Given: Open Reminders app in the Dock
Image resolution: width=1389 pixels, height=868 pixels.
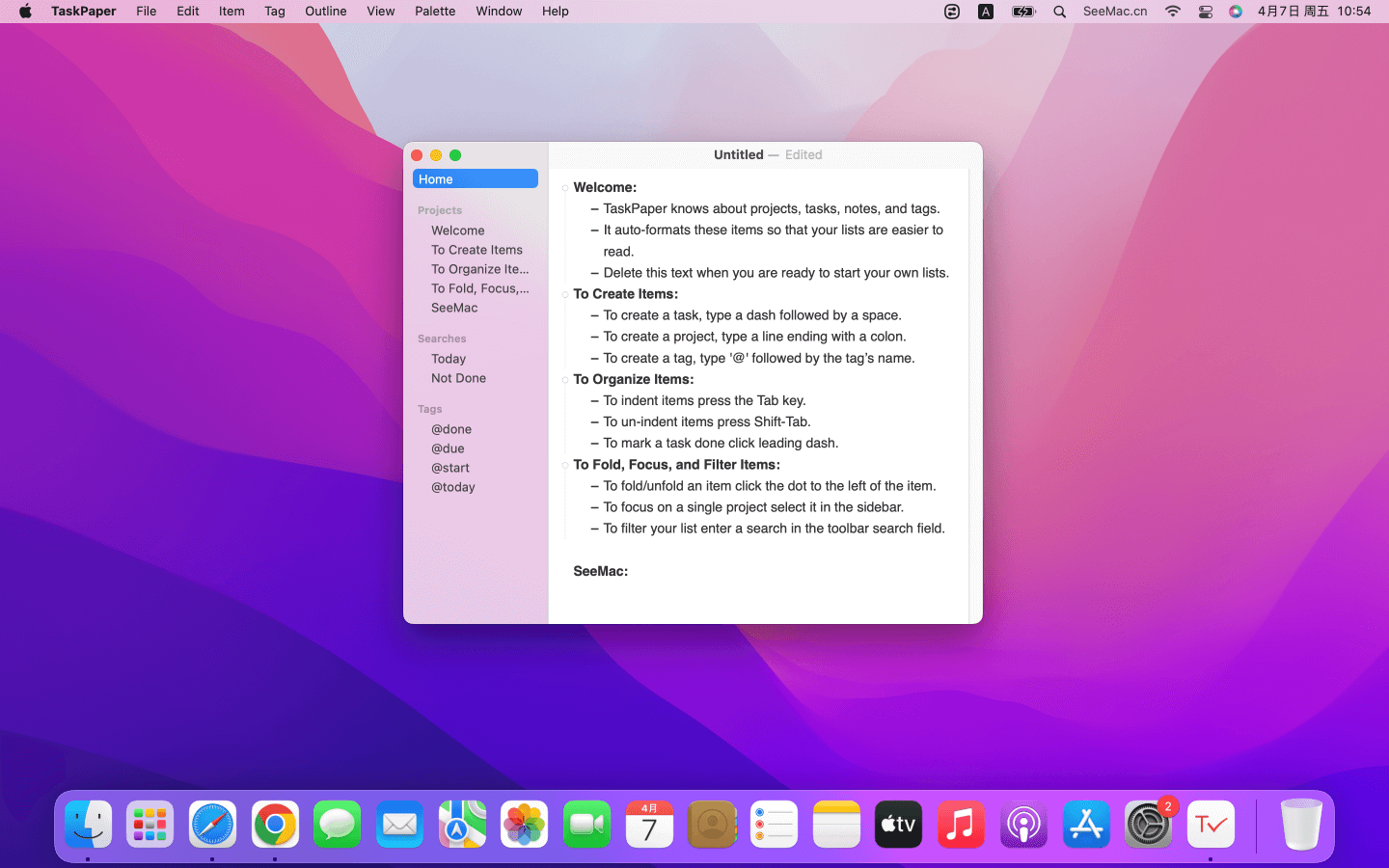Looking at the screenshot, I should click(774, 825).
